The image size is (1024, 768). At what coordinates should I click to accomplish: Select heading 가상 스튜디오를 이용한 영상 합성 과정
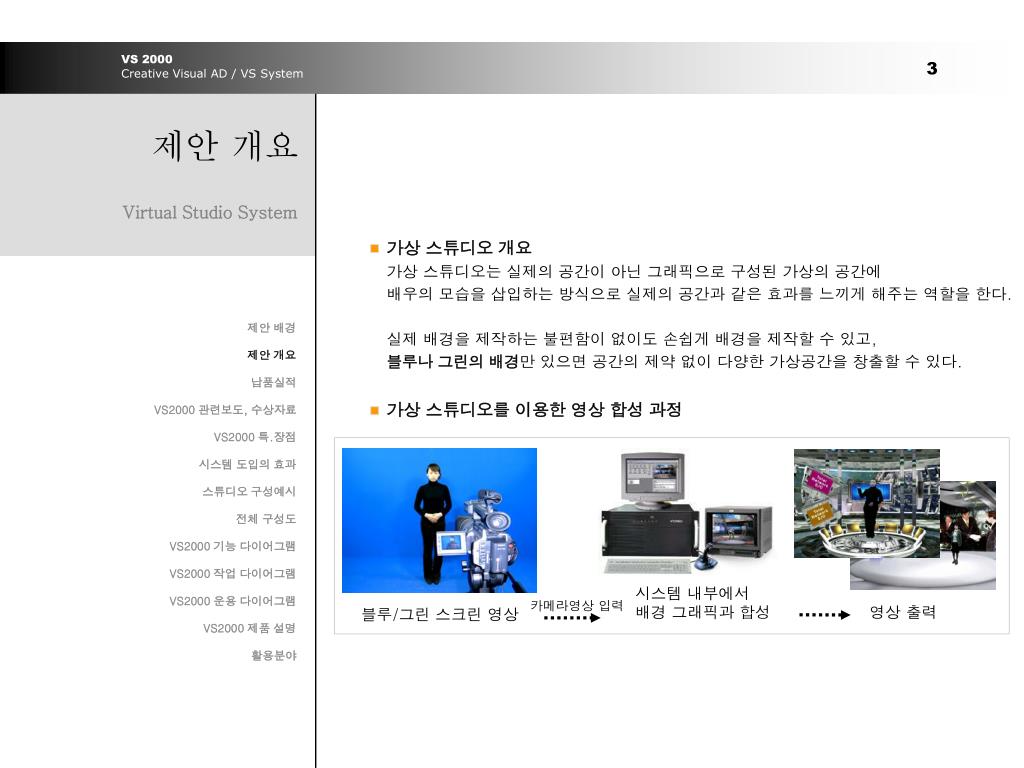click(x=534, y=409)
